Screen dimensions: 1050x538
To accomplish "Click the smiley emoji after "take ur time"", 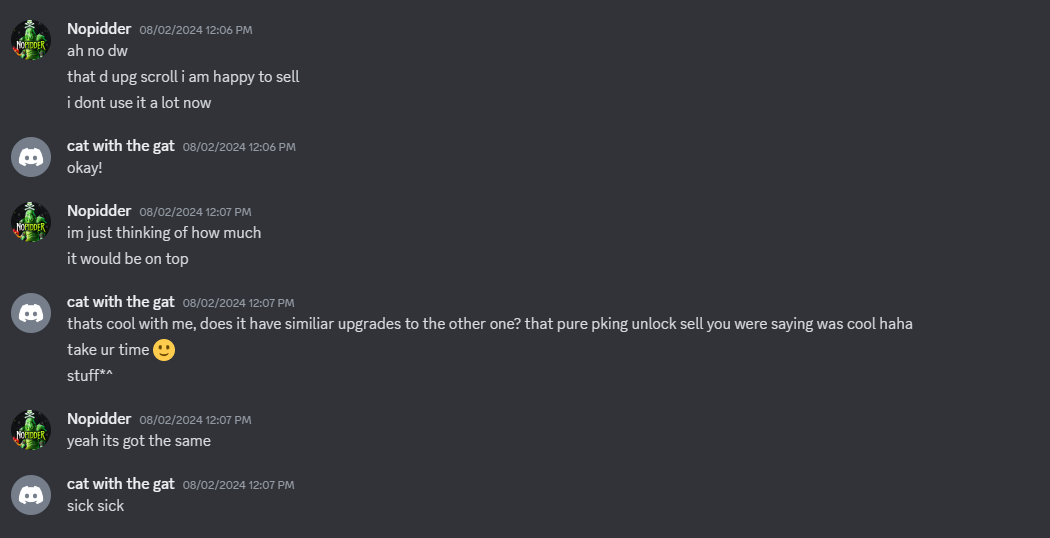I will pos(165,350).
